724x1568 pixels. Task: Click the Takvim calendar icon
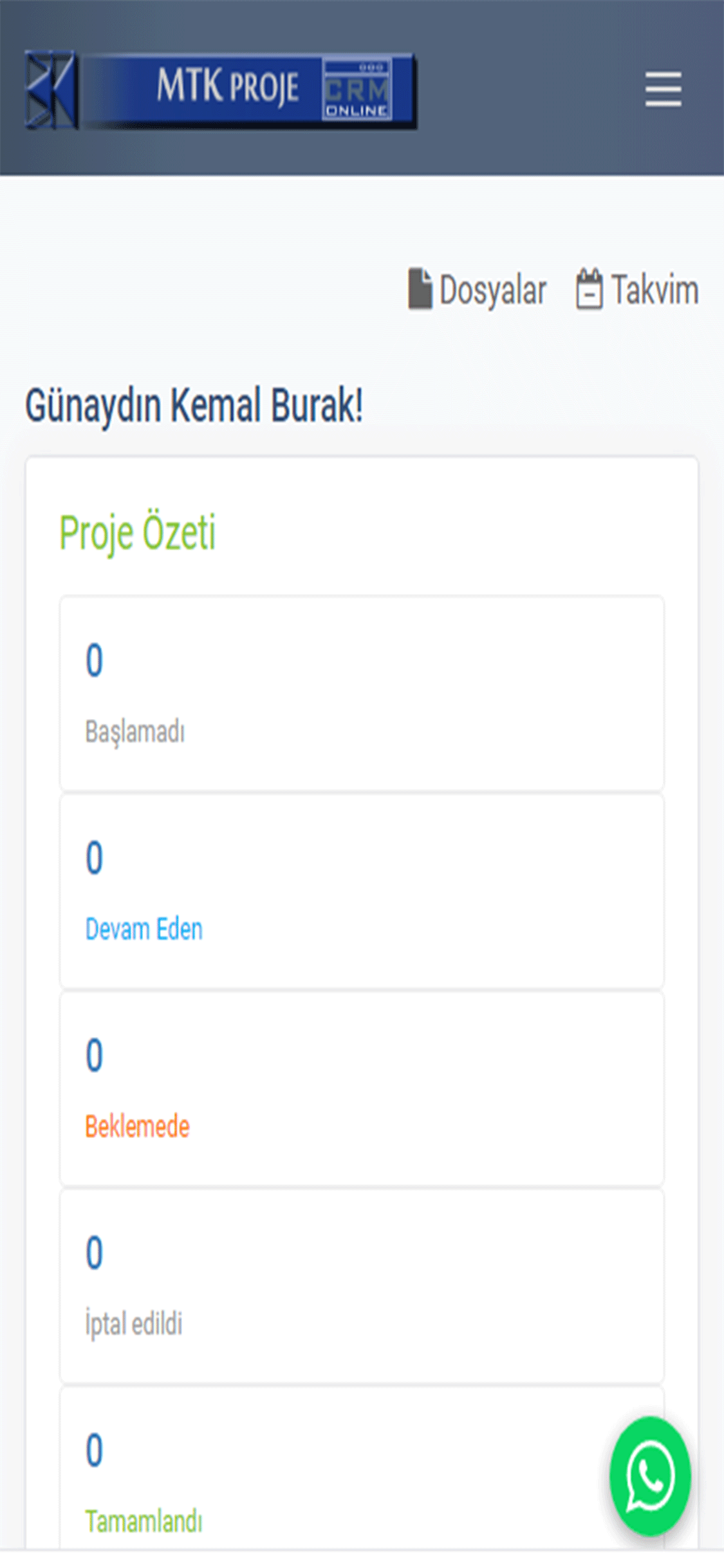pos(589,289)
